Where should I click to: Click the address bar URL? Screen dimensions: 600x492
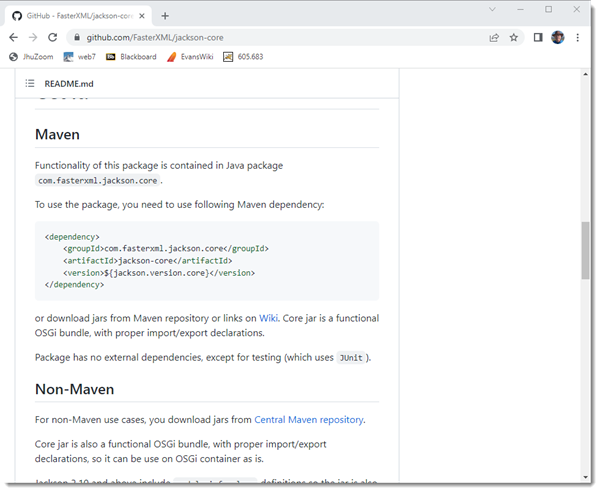pos(155,37)
